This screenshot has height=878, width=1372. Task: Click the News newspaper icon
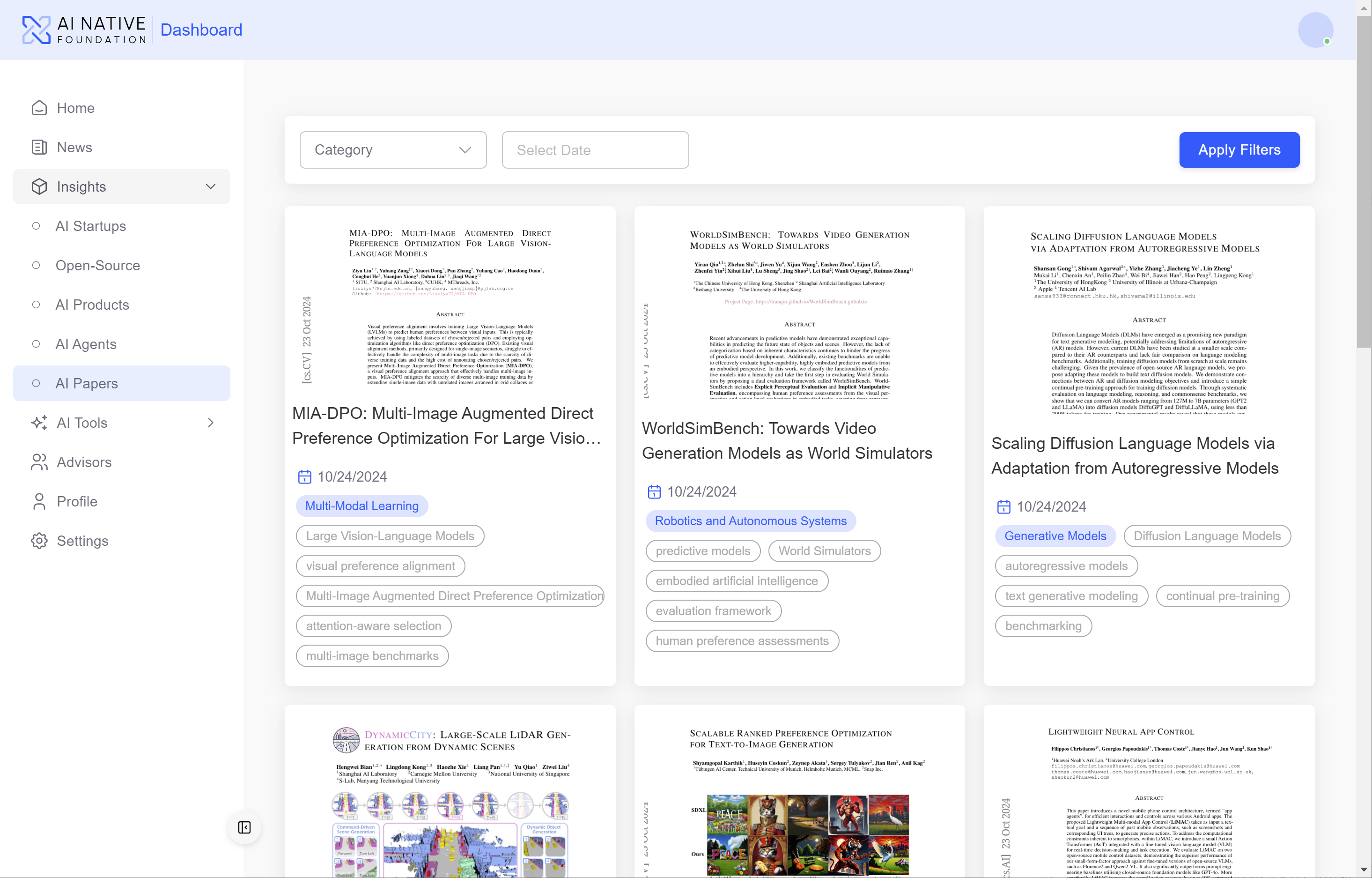click(39, 147)
